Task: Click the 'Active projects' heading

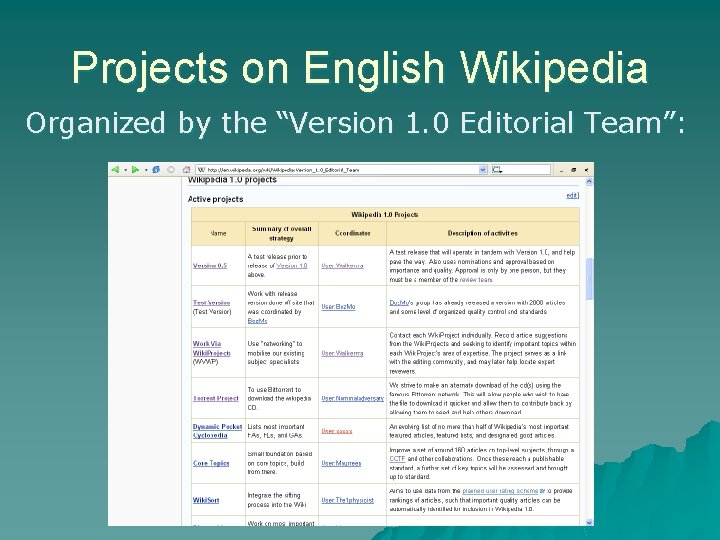Action: (x=215, y=199)
